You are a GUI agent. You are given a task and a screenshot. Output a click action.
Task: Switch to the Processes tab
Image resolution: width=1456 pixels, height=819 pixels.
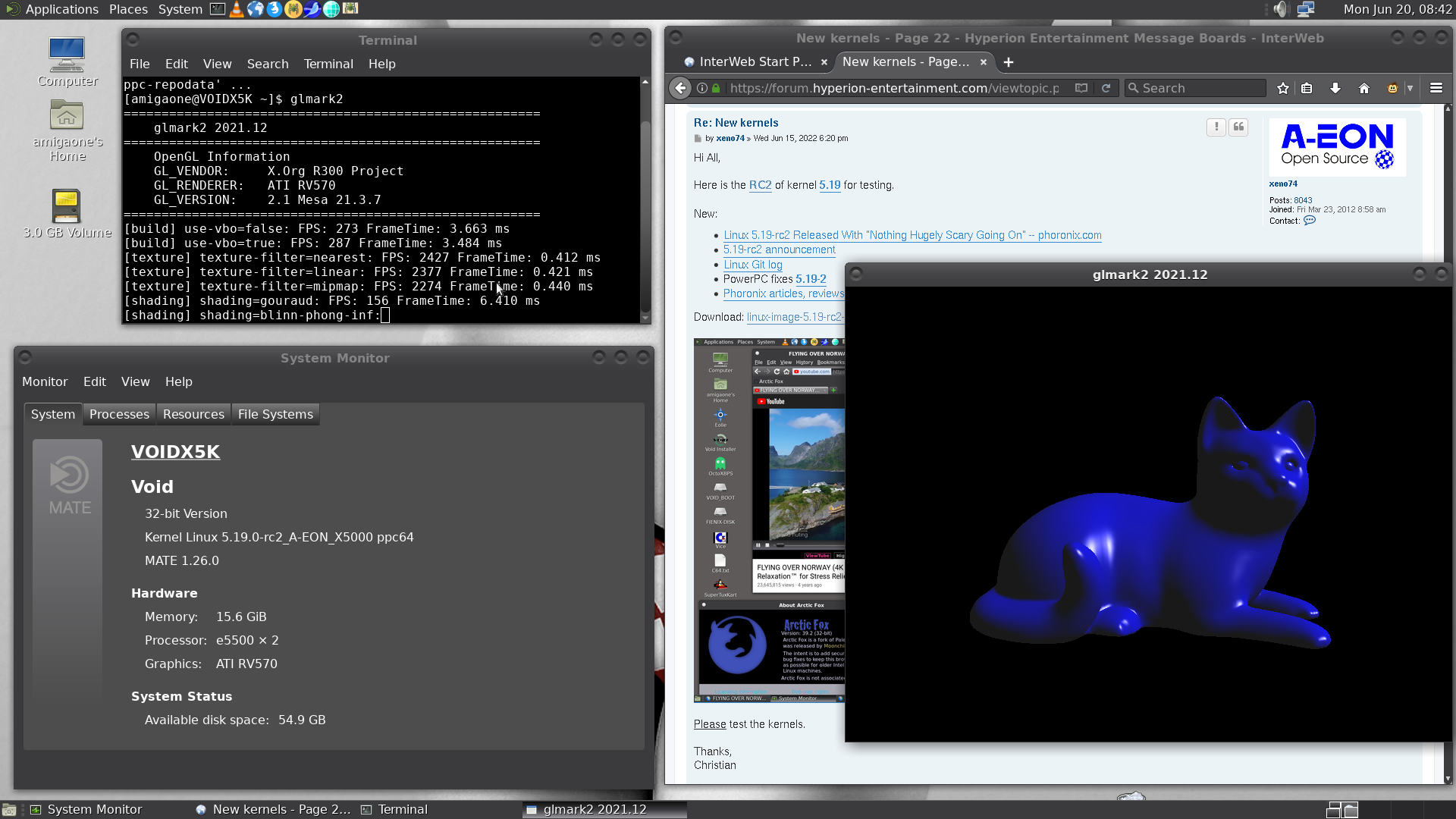tap(119, 414)
